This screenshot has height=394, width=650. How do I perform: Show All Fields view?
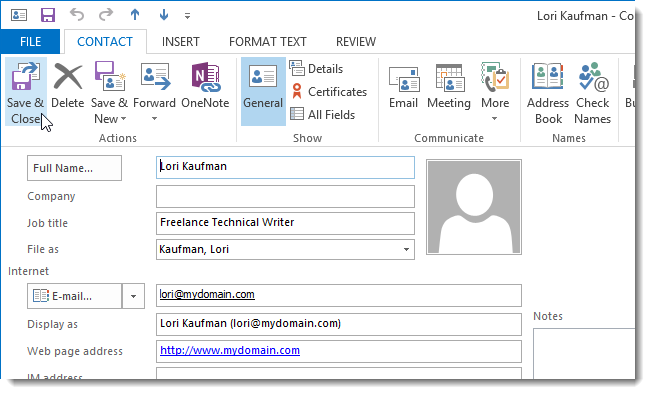[x=323, y=114]
